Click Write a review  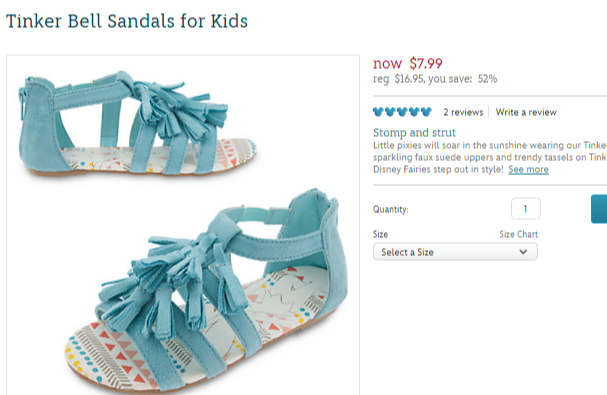[526, 112]
